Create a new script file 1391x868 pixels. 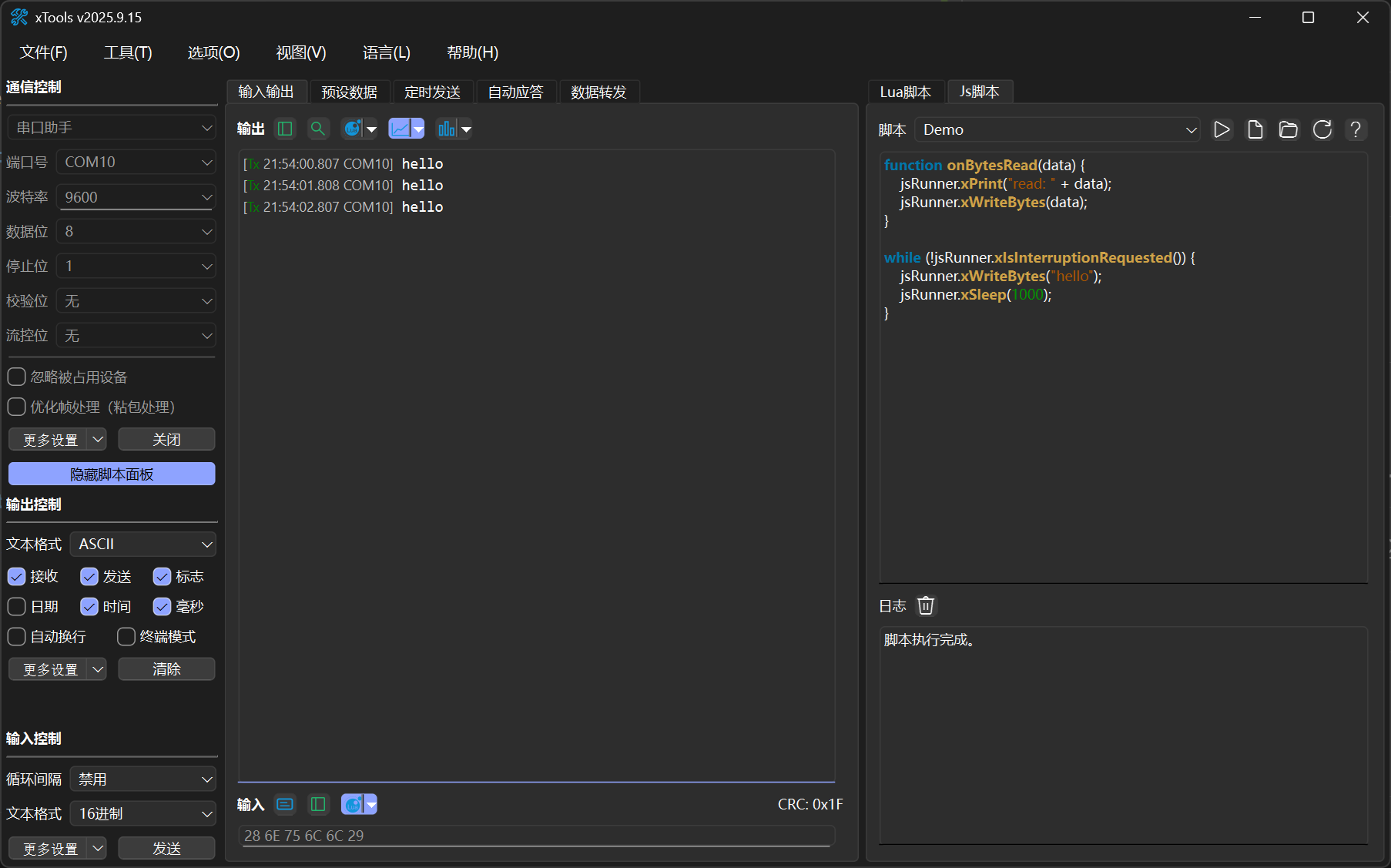(1255, 129)
